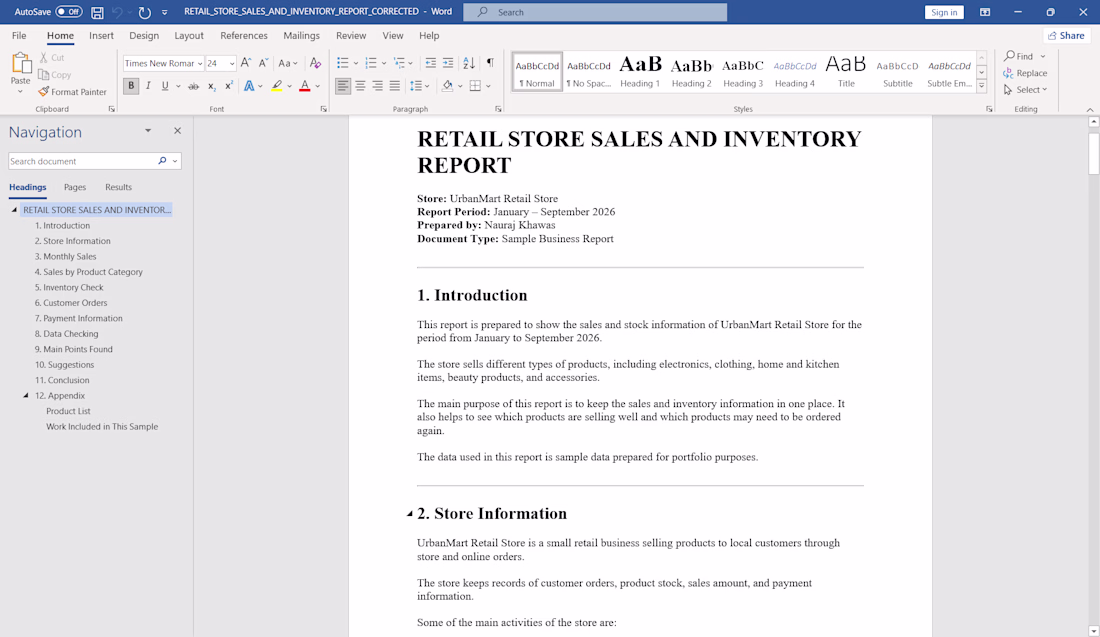Click the Numbering list icon
Viewport: 1100px width, 637px height.
[371, 63]
